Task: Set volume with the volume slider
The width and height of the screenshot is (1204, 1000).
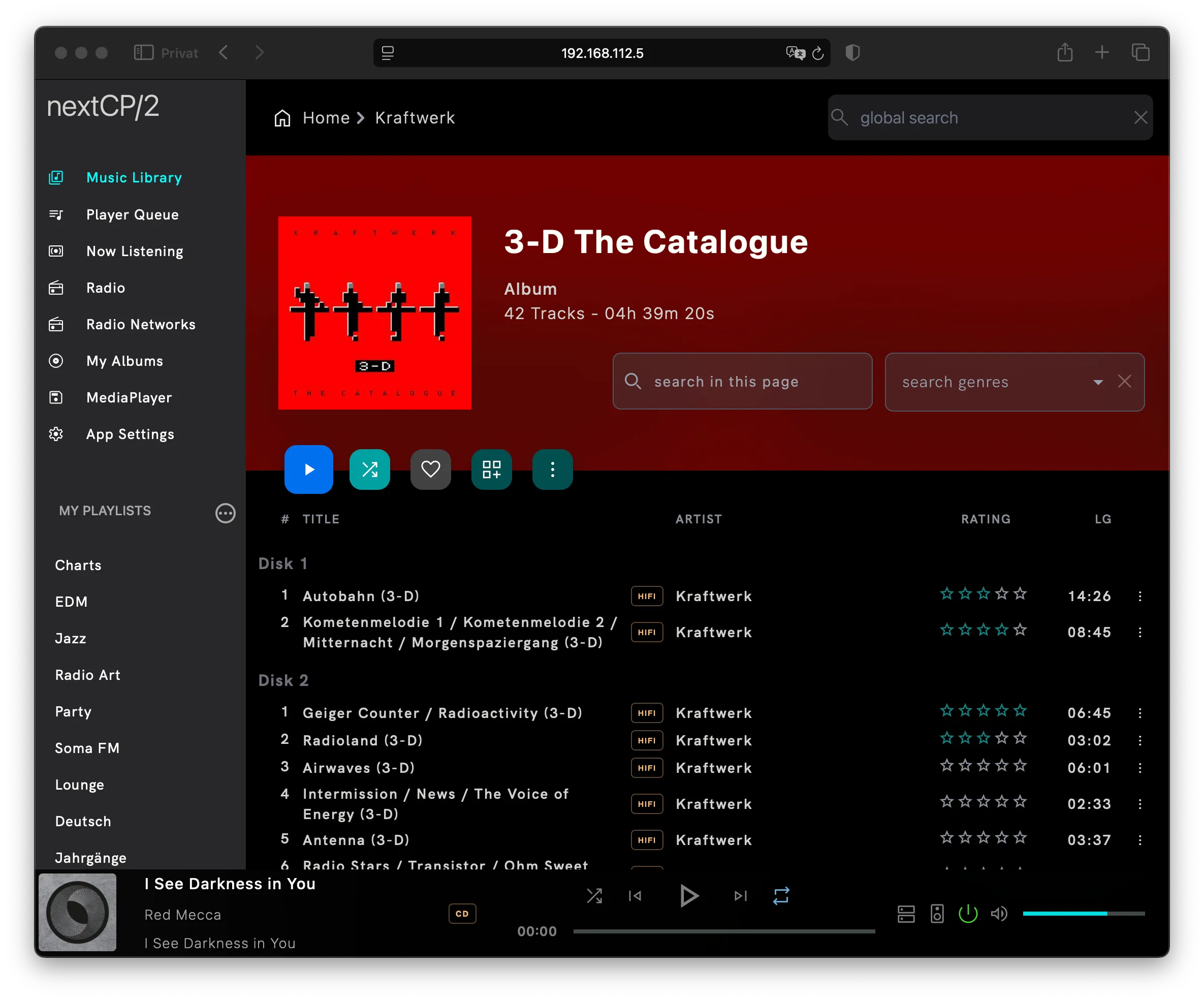Action: (x=1084, y=914)
